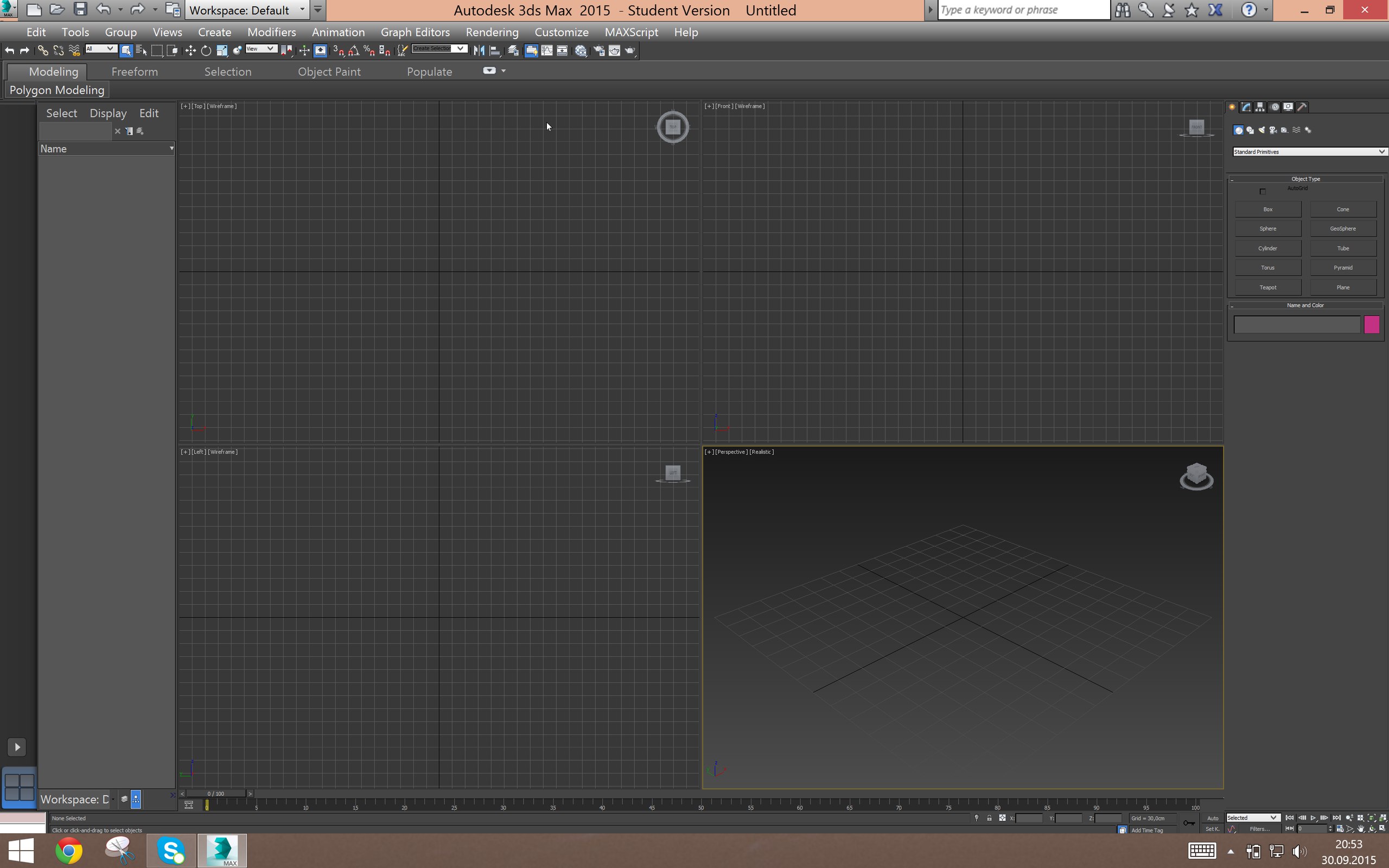The width and height of the screenshot is (1389, 868).
Task: Open the reference coordinate 'View' dropdown
Action: pyautogui.click(x=261, y=49)
